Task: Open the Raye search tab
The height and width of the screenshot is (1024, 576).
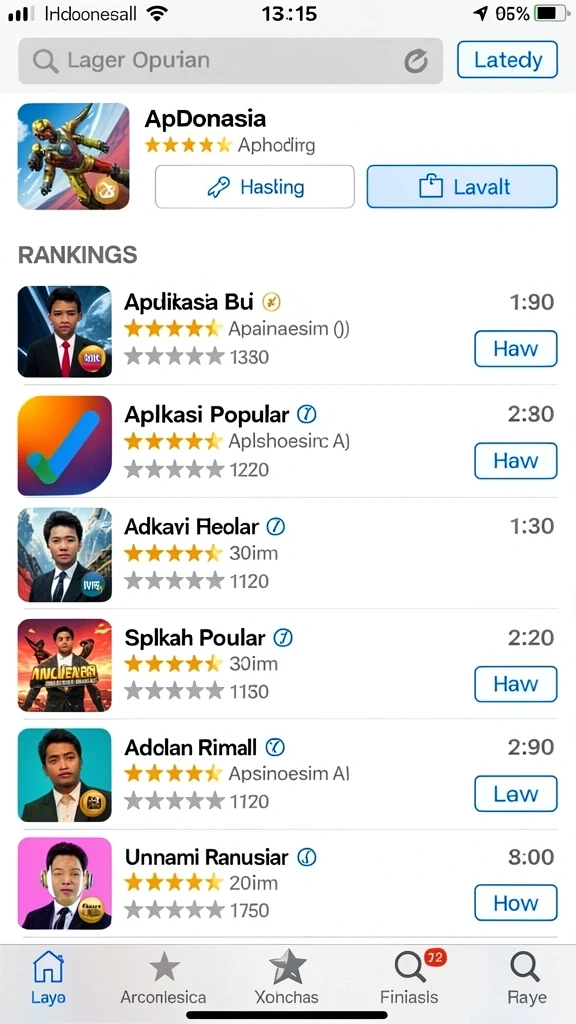Action: [x=526, y=977]
